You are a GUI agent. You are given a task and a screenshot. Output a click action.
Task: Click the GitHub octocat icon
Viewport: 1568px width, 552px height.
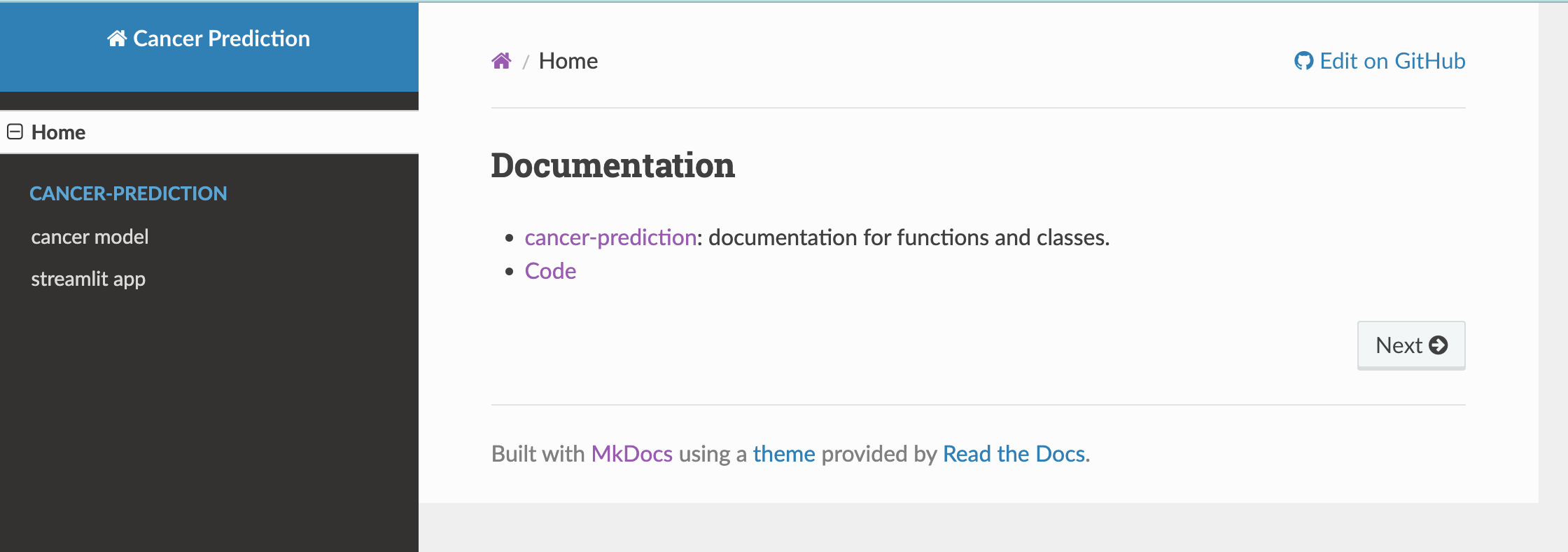pyautogui.click(x=1303, y=61)
